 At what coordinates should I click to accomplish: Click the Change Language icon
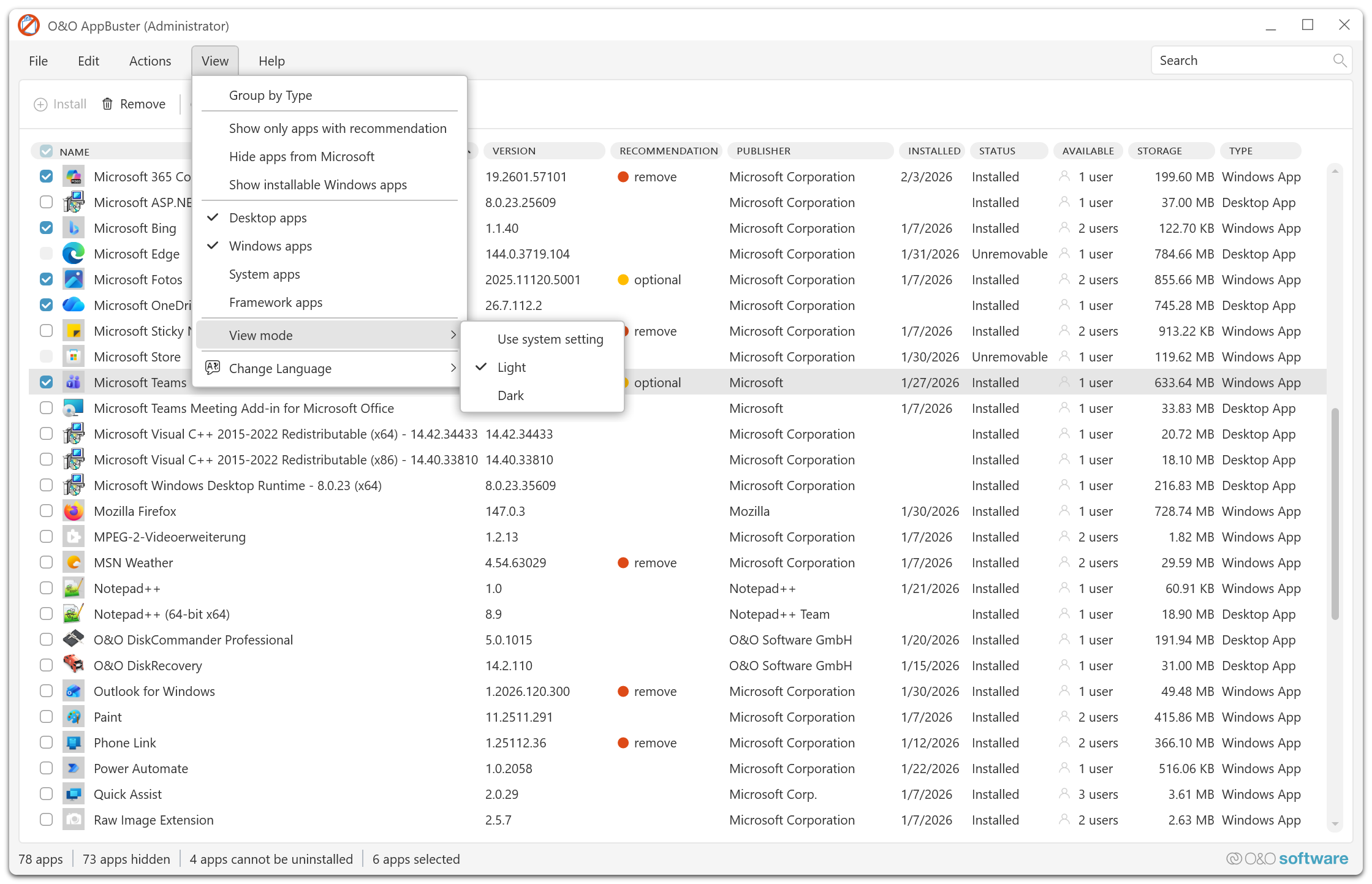(213, 368)
